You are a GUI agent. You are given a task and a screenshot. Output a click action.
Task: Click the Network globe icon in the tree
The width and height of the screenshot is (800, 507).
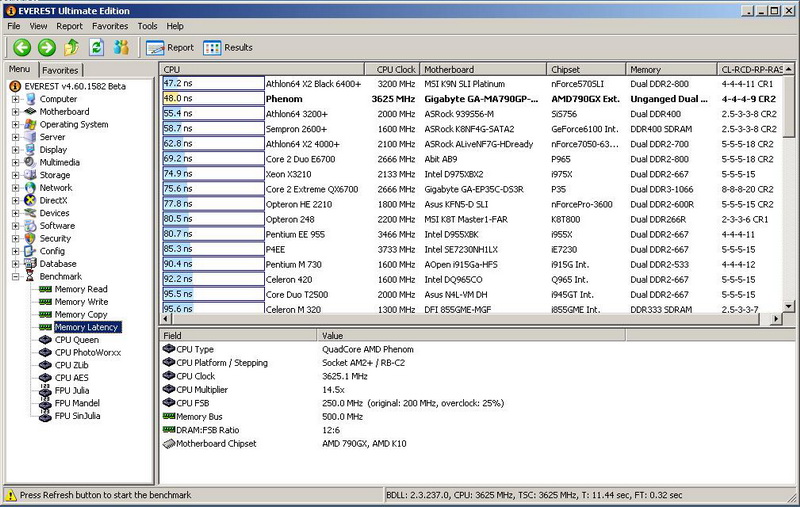(31, 188)
